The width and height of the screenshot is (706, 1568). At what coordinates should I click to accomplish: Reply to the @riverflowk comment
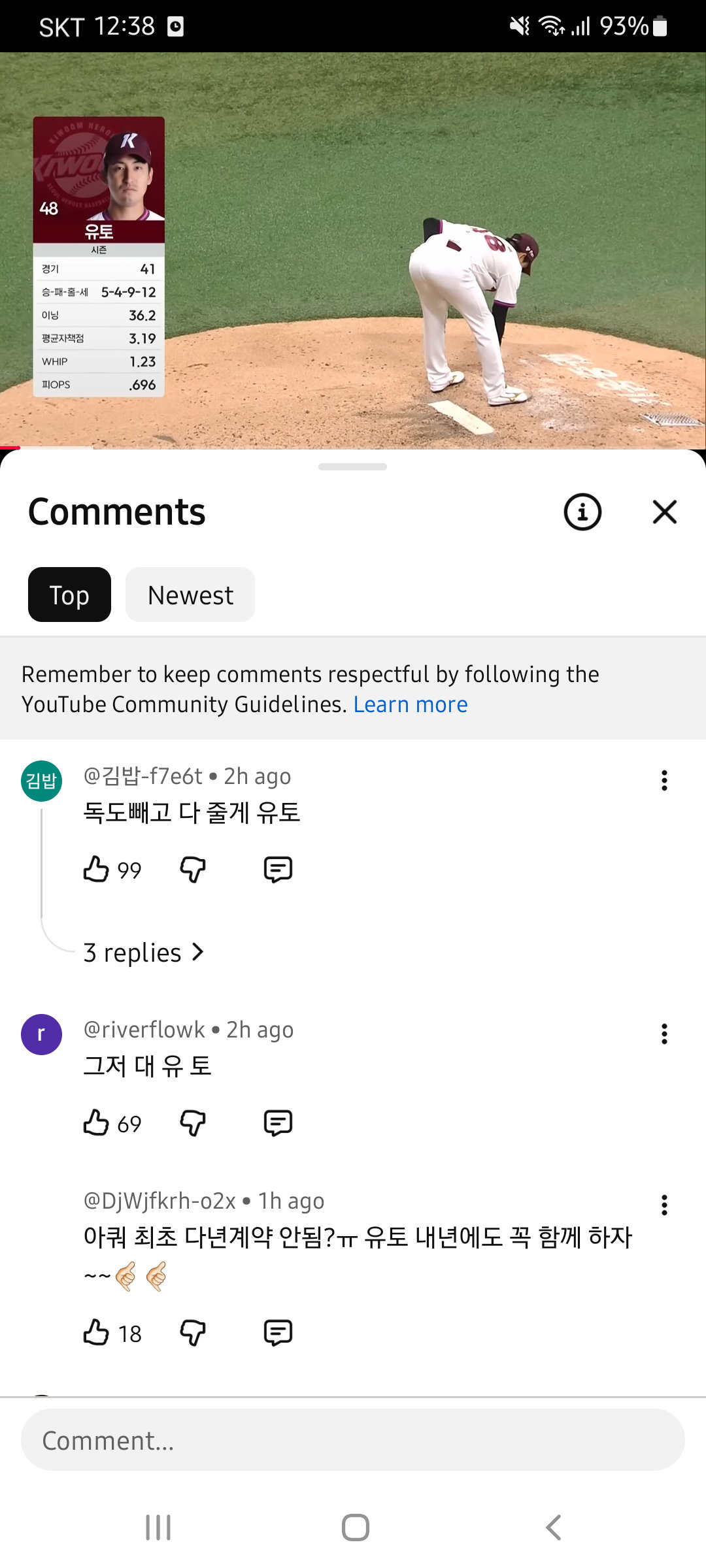(x=278, y=1123)
